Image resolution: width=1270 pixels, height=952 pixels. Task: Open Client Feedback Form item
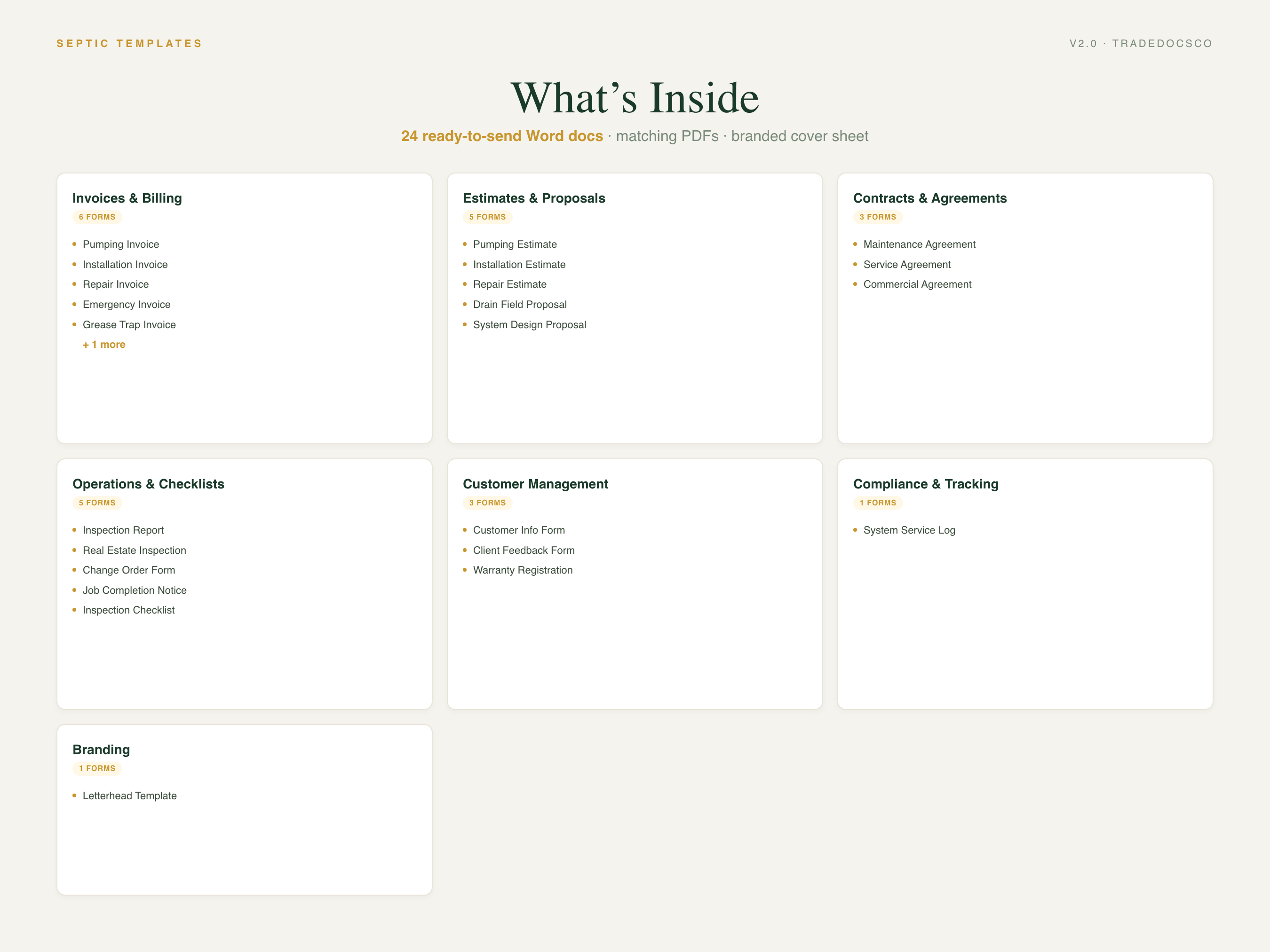524,550
